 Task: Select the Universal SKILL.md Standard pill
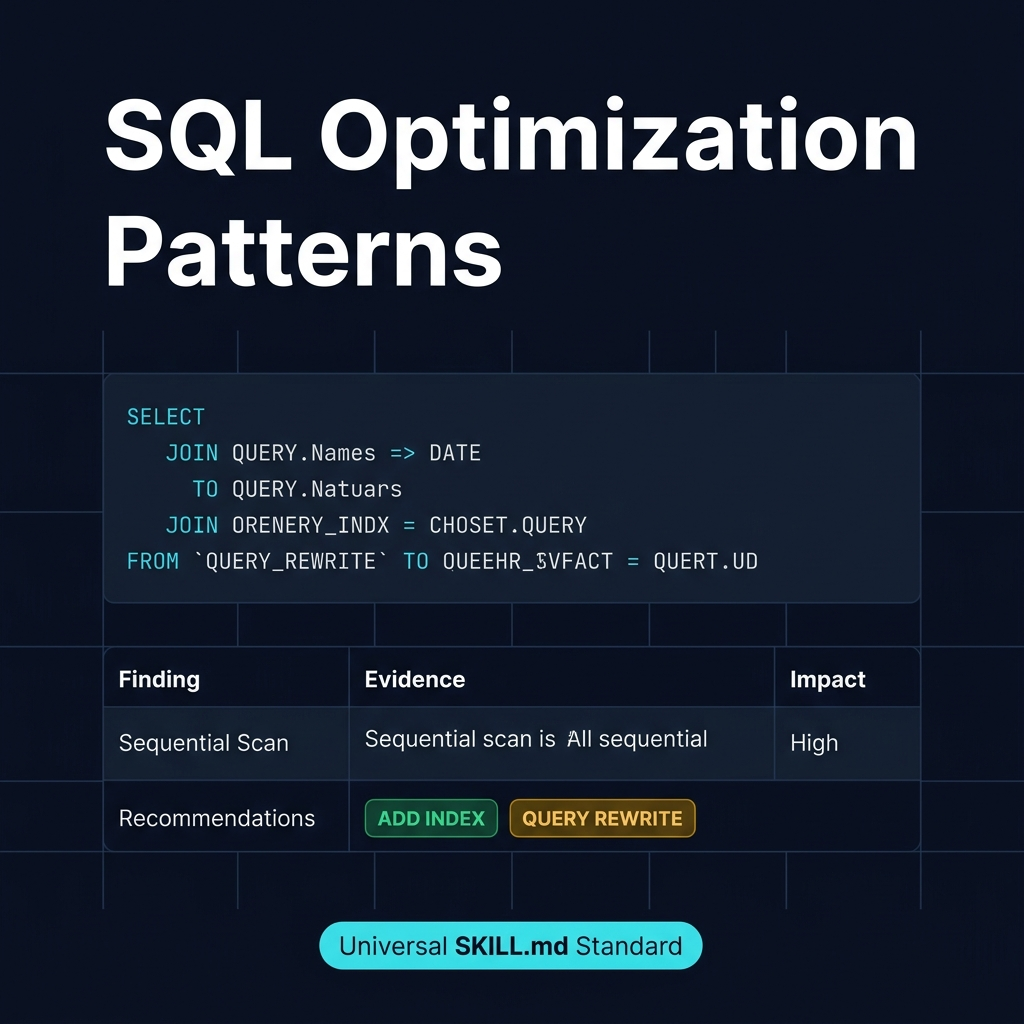511,945
